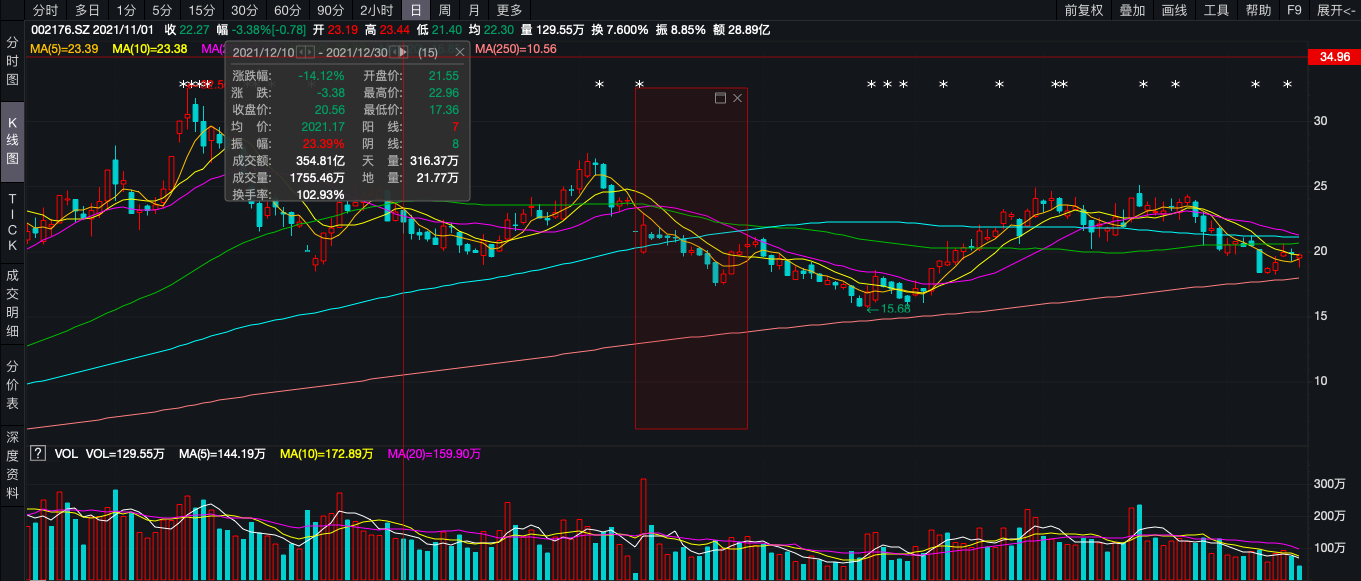Click the stock code 002176.SZ
The height and width of the screenshot is (581, 1361).
click(59, 30)
